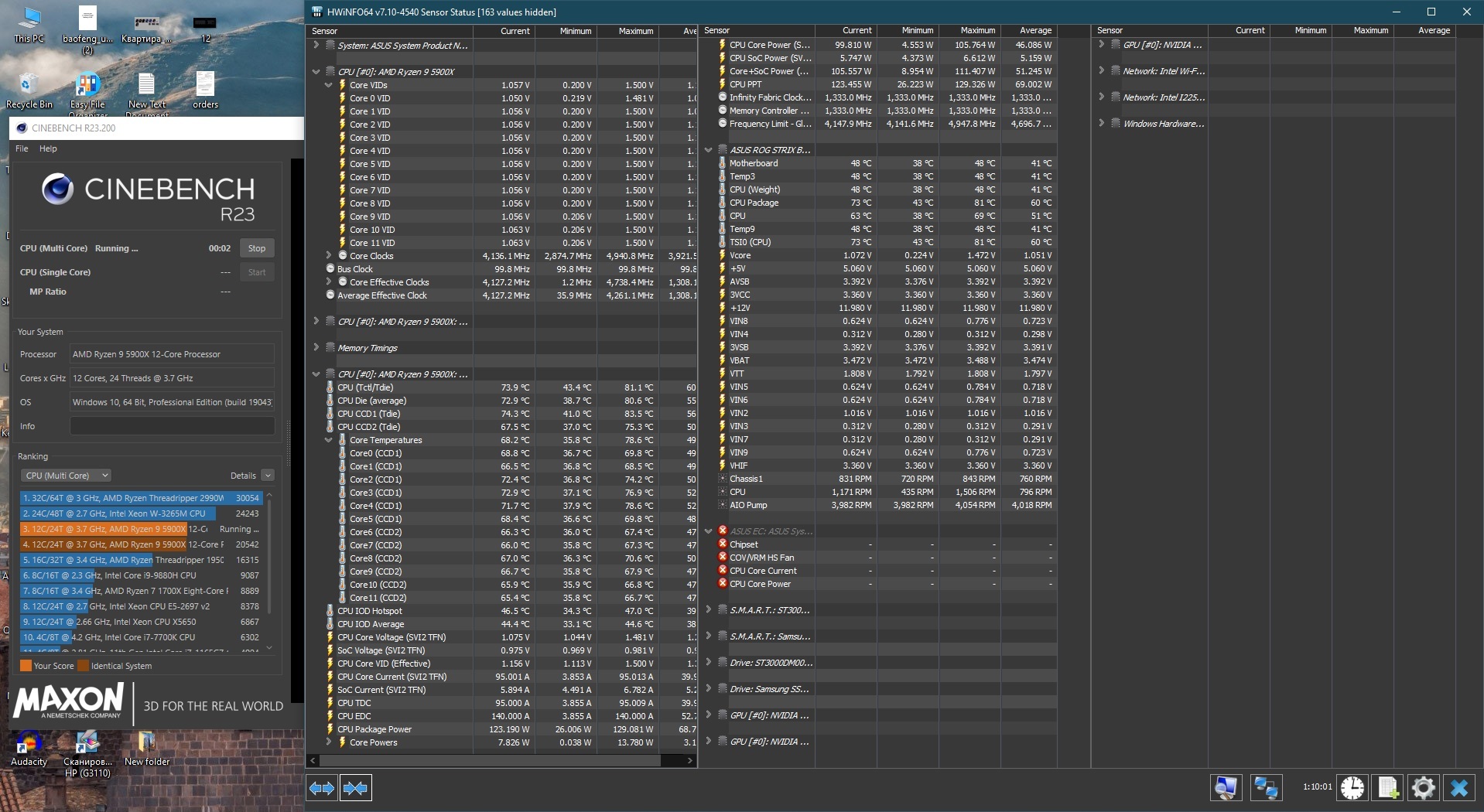Click the networked computers remote icon
The image size is (1484, 812).
coord(1266,788)
